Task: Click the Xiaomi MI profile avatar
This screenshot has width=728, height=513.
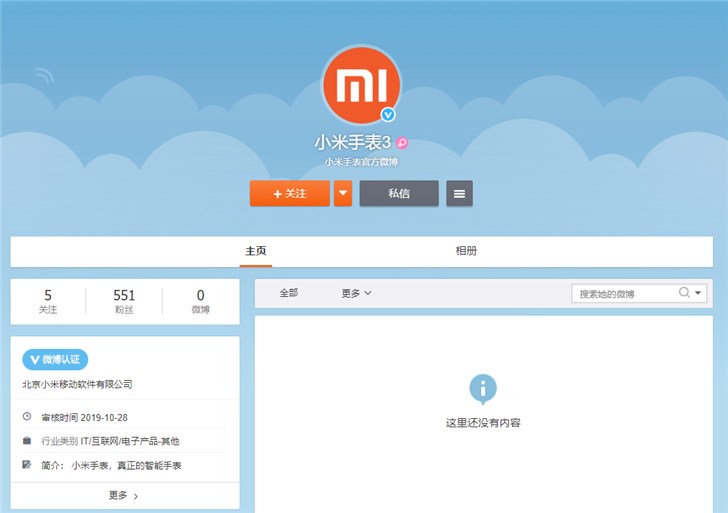Action: (362, 84)
